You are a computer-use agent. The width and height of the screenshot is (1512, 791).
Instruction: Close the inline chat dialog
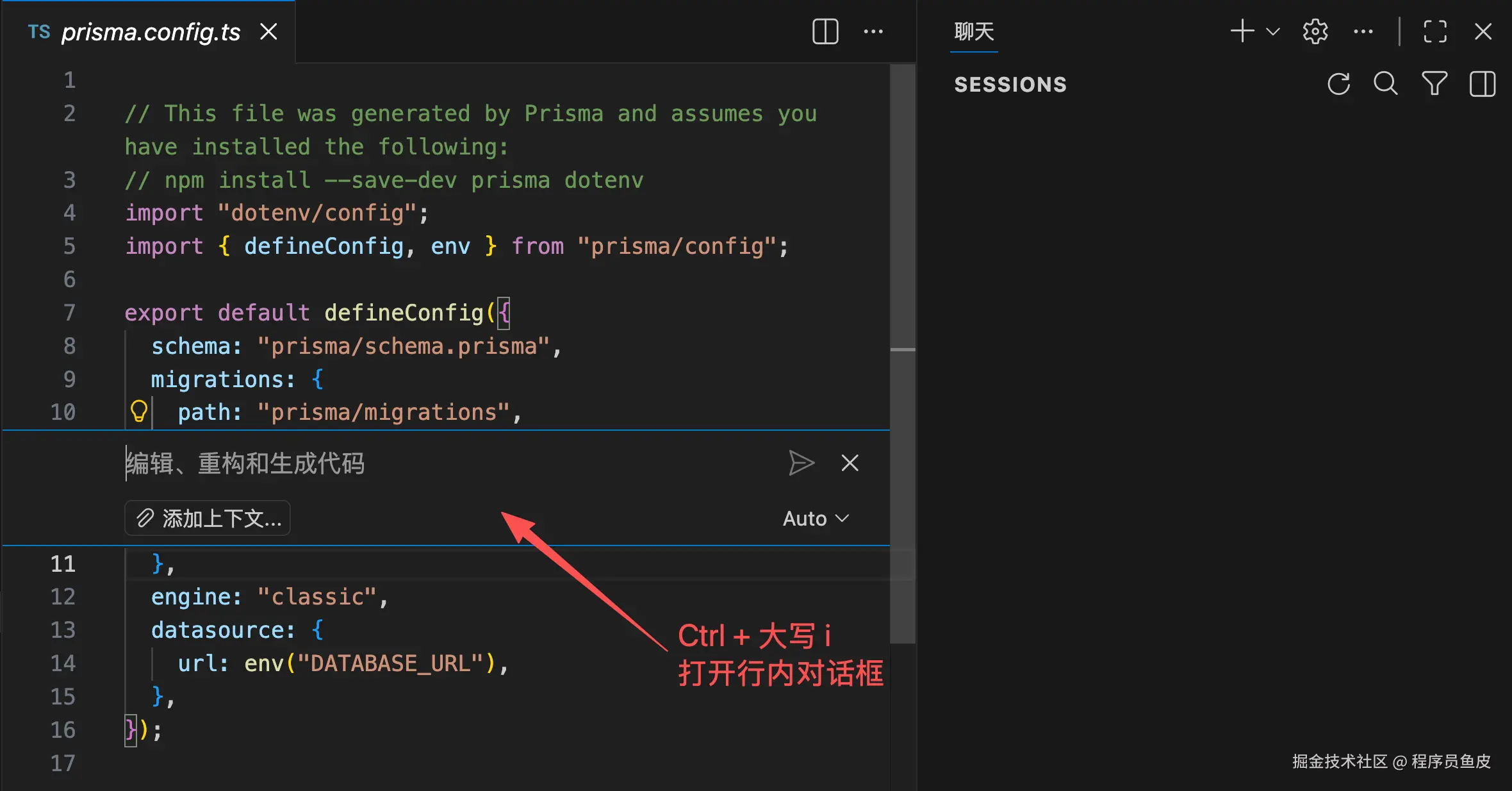click(x=850, y=463)
